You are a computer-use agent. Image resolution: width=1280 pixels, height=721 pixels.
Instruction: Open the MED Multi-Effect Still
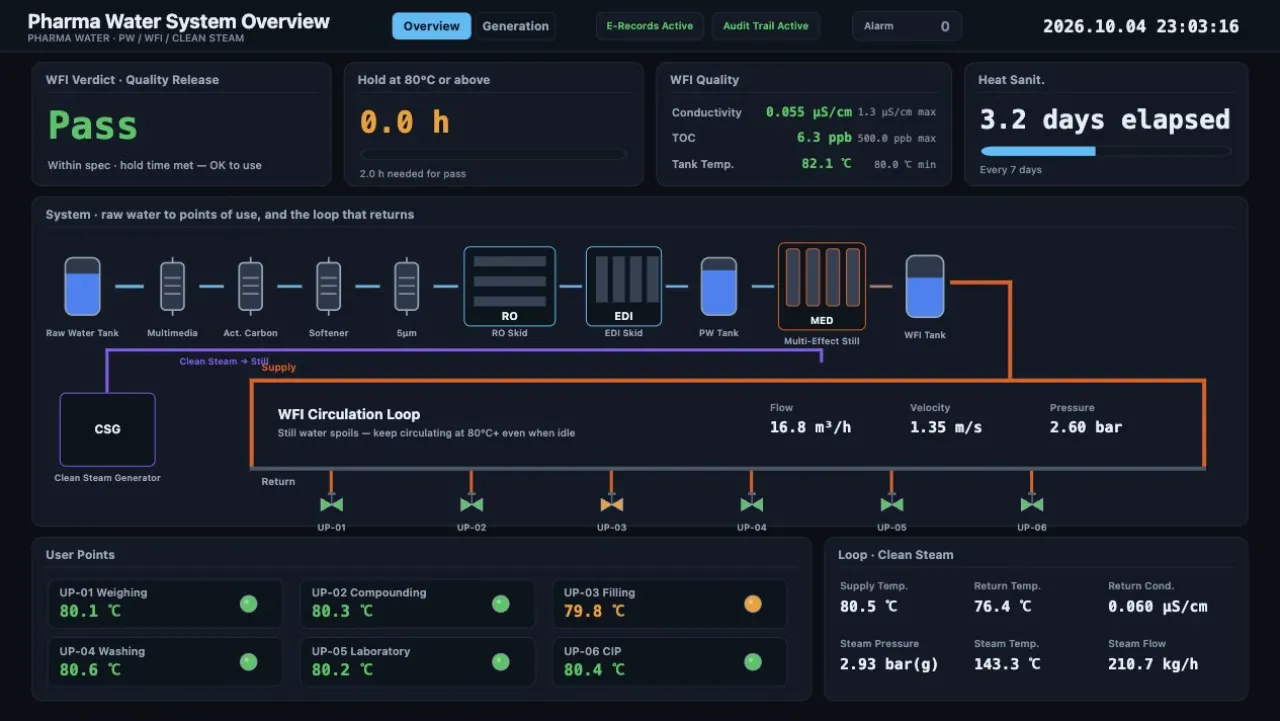click(x=822, y=286)
